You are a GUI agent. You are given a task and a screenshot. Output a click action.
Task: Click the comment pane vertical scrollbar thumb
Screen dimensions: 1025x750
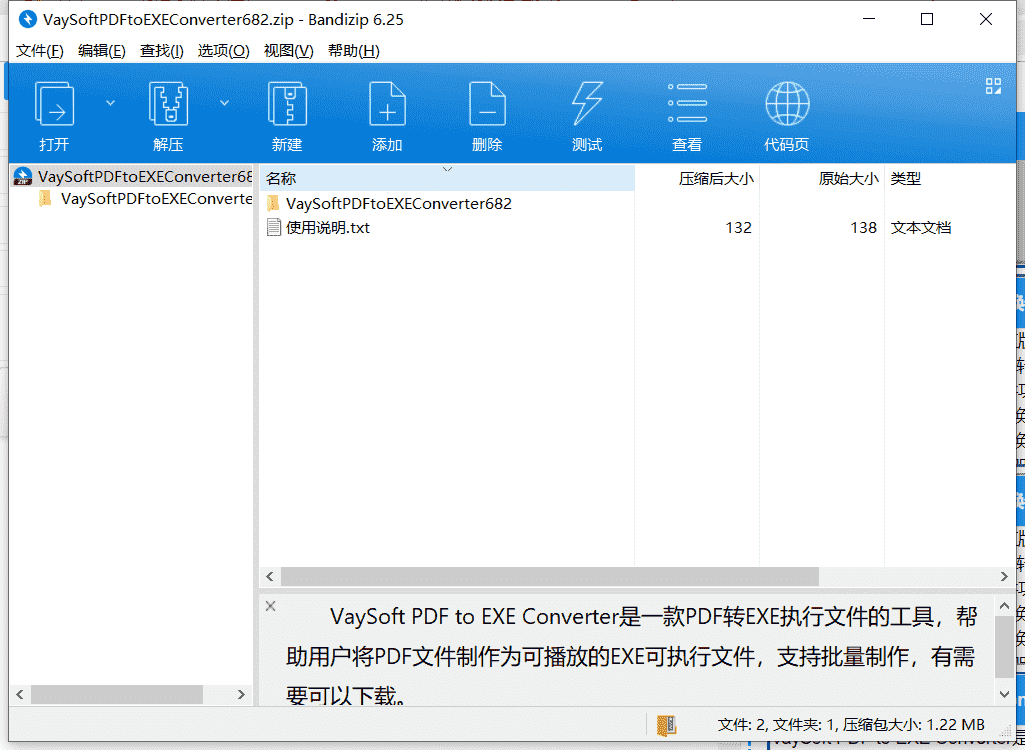[1005, 647]
